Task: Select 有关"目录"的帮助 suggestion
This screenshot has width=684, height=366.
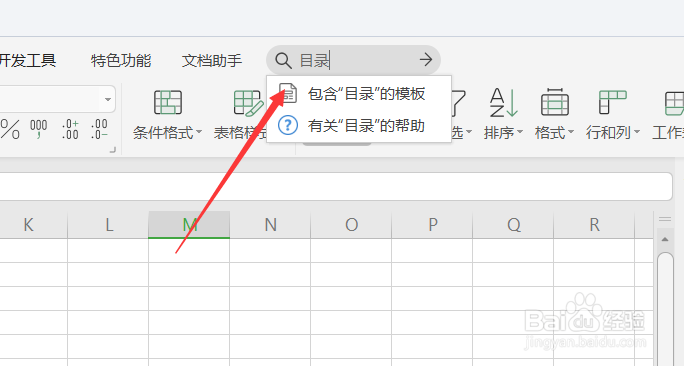Action: (359, 126)
